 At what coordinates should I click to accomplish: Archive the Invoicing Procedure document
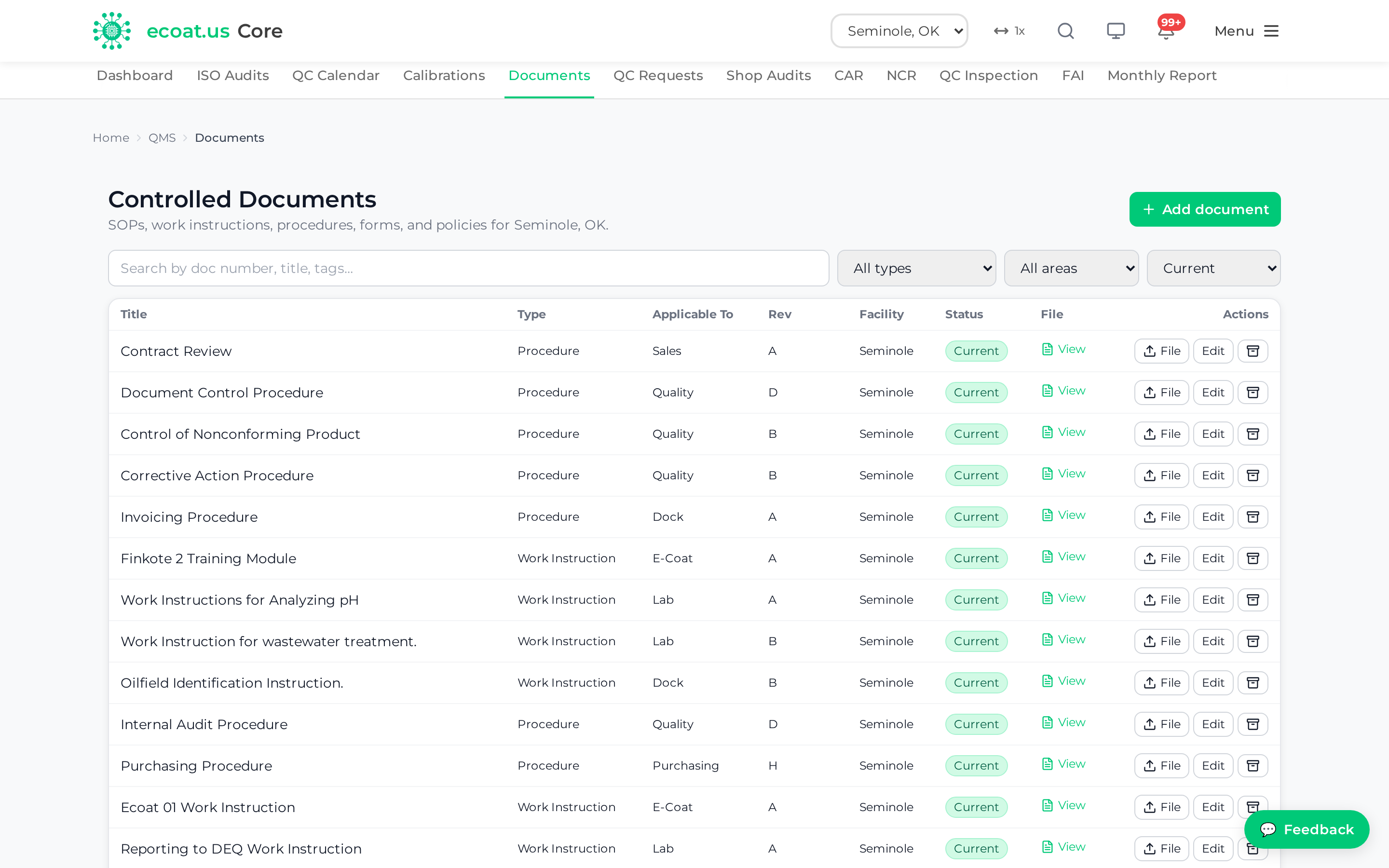(1253, 516)
